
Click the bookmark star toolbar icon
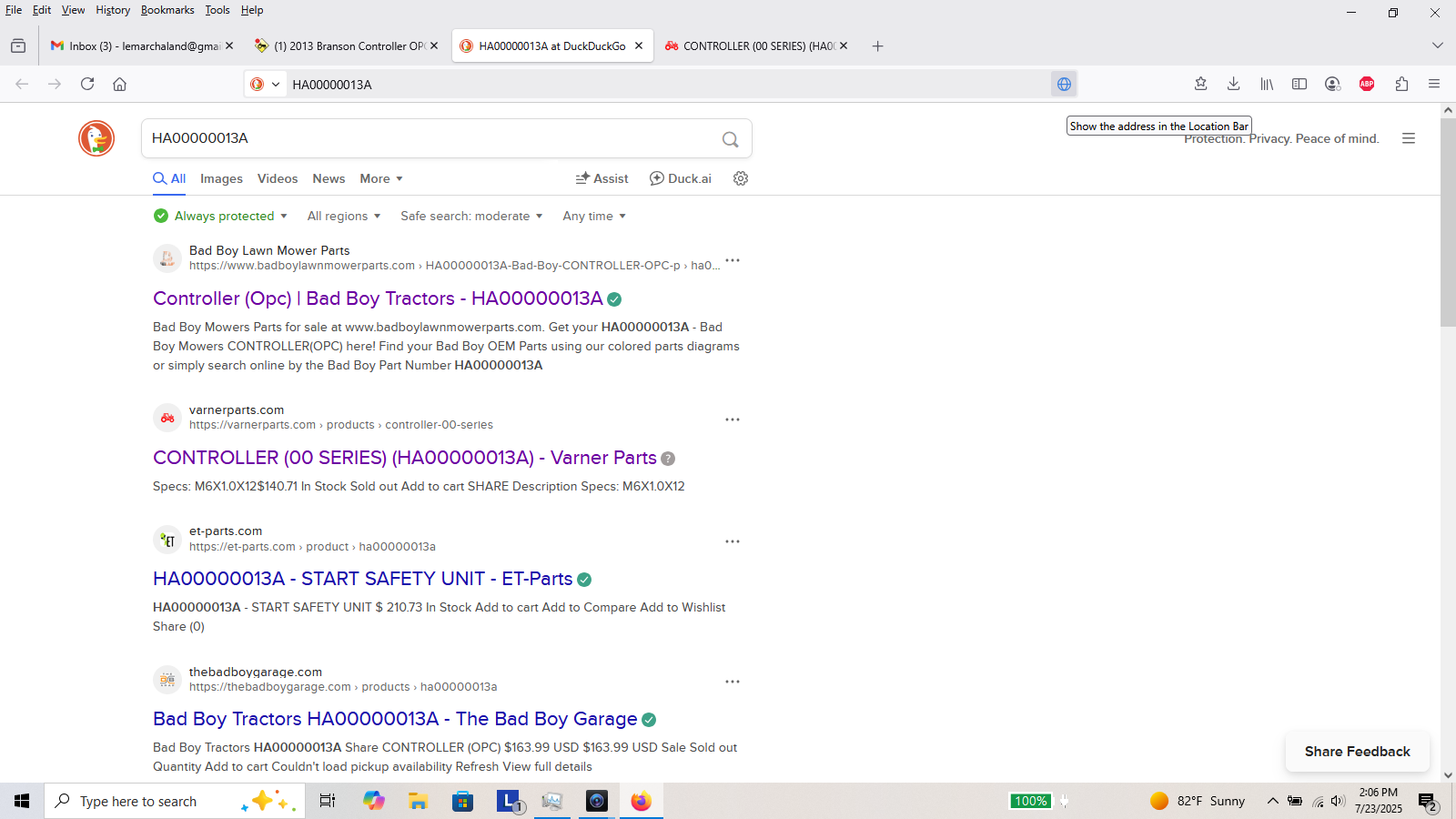click(x=1200, y=84)
